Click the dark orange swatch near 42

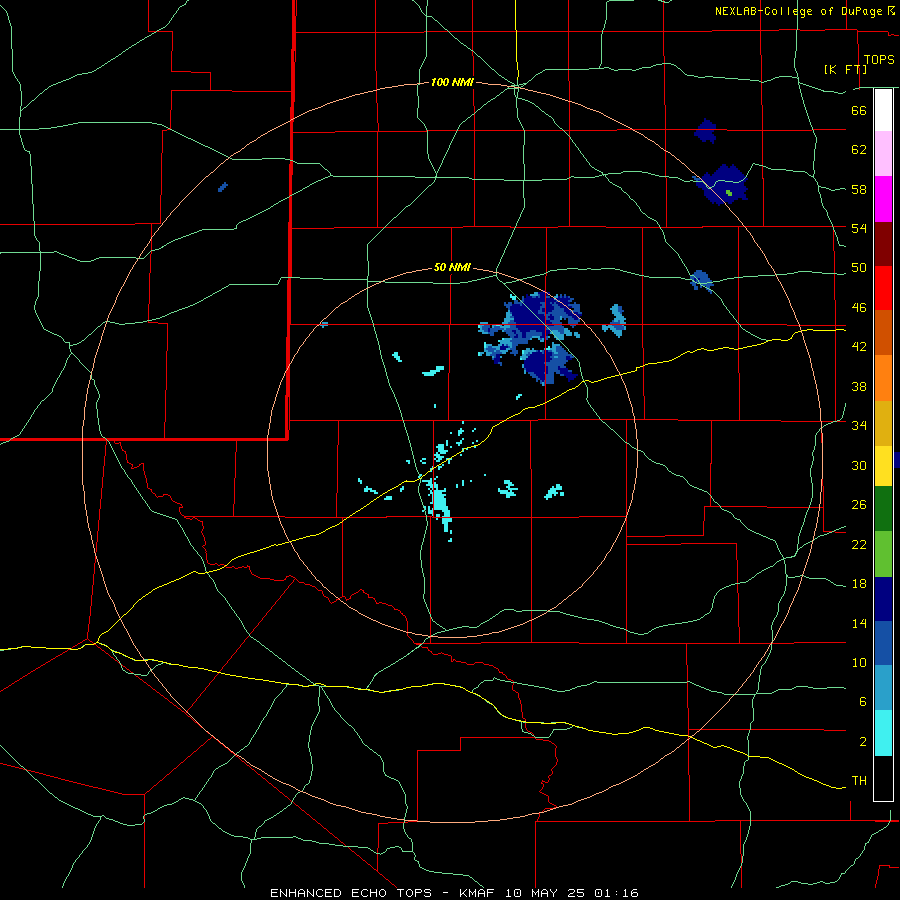pyautogui.click(x=883, y=333)
